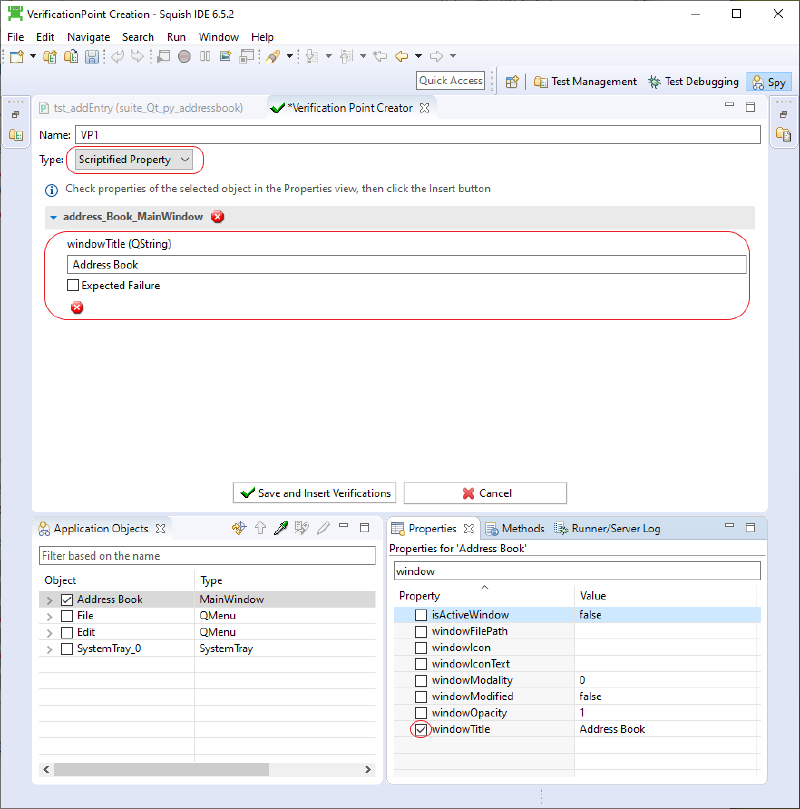Click the Application Objects horizontal scrollbar
The width and height of the screenshot is (800, 809).
(x=161, y=769)
